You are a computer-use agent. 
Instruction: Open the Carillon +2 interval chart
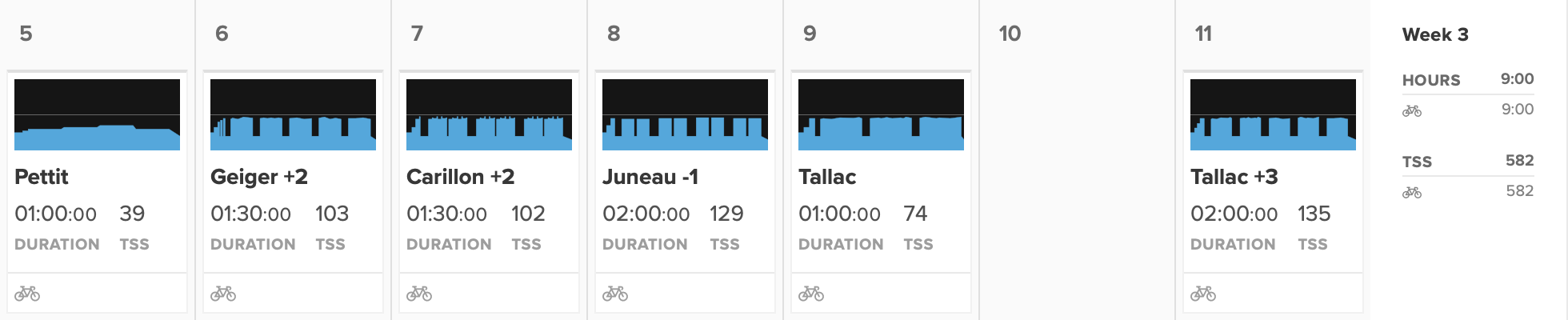click(x=489, y=114)
